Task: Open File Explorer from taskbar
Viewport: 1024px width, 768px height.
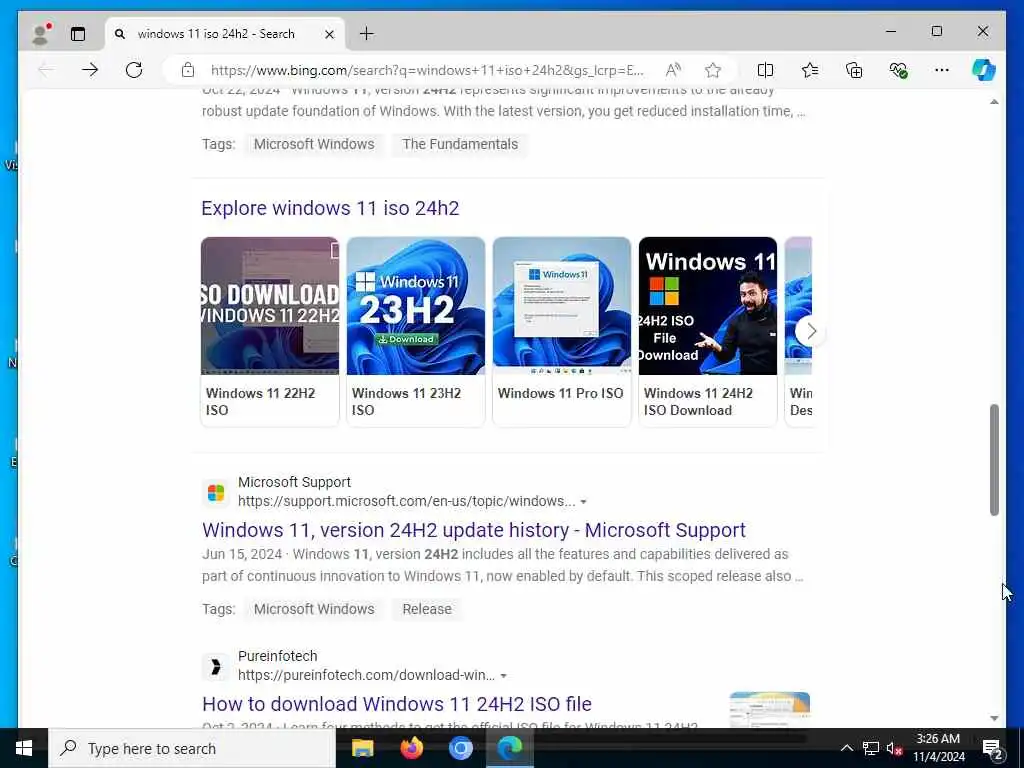Action: point(362,748)
